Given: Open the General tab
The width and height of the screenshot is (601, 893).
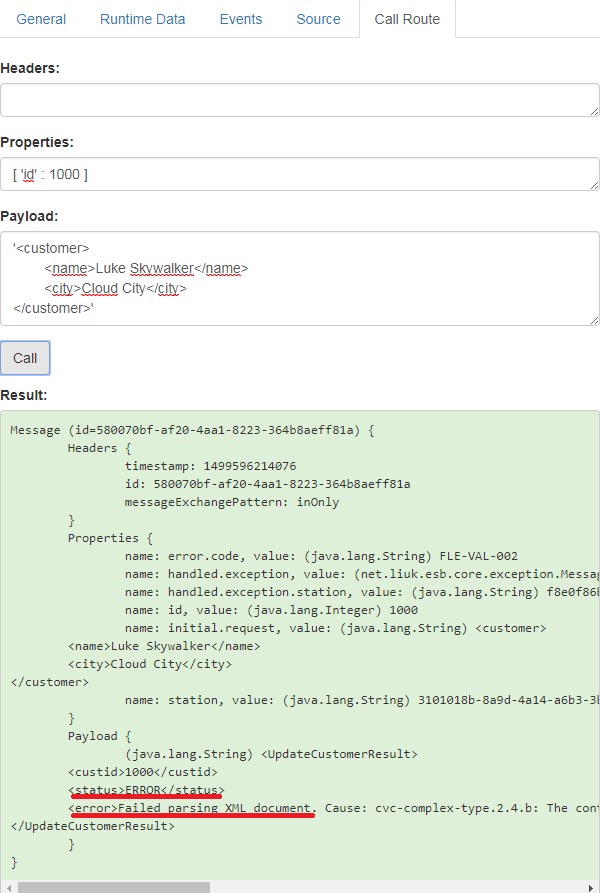Looking at the screenshot, I should [x=41, y=19].
